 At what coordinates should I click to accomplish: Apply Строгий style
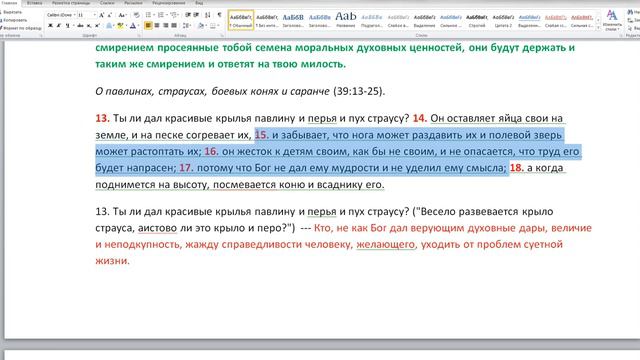pyautogui.click(x=477, y=20)
